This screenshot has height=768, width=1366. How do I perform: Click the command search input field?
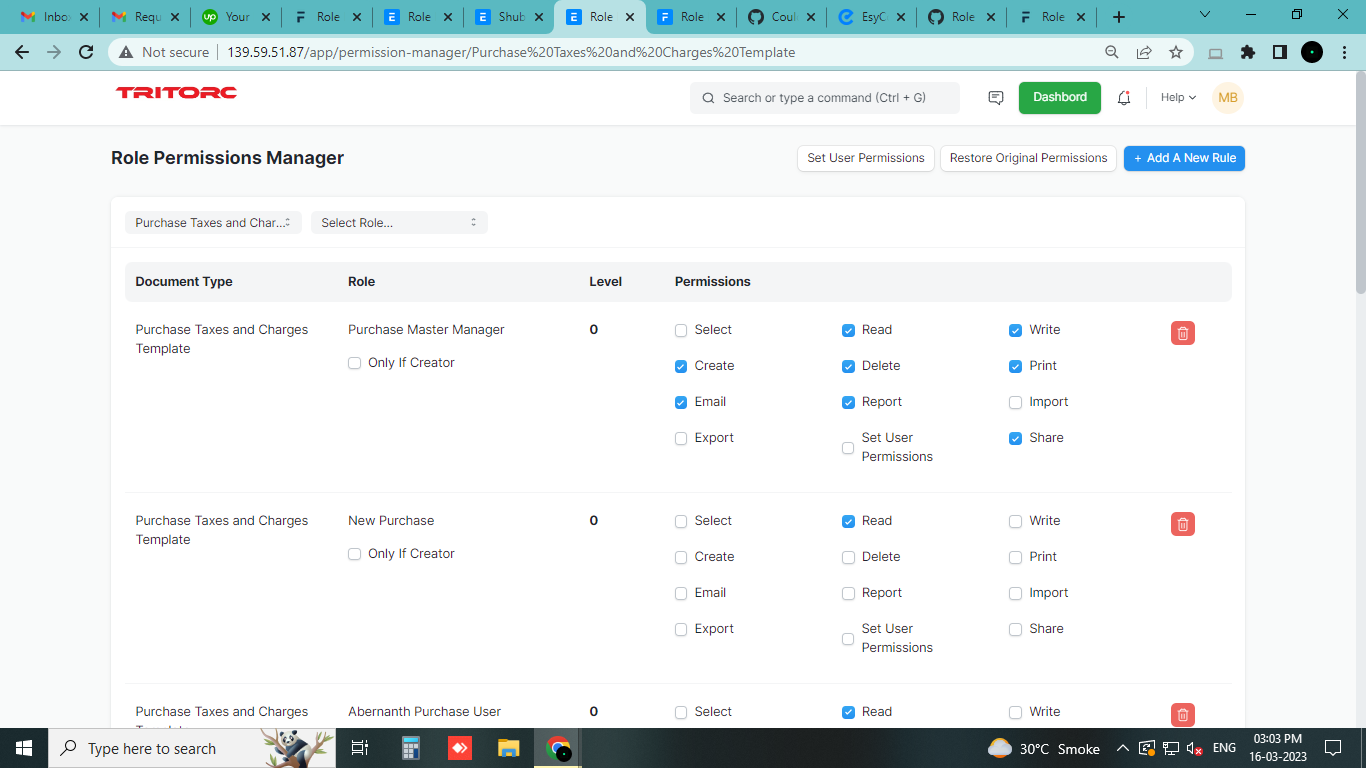(824, 97)
